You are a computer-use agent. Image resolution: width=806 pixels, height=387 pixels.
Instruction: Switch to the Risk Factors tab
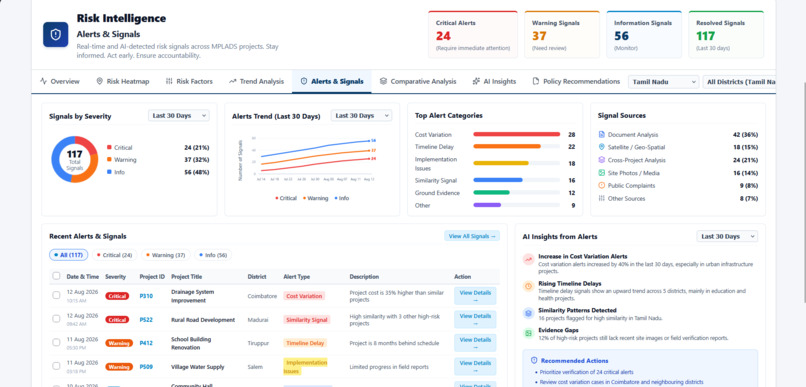189,81
